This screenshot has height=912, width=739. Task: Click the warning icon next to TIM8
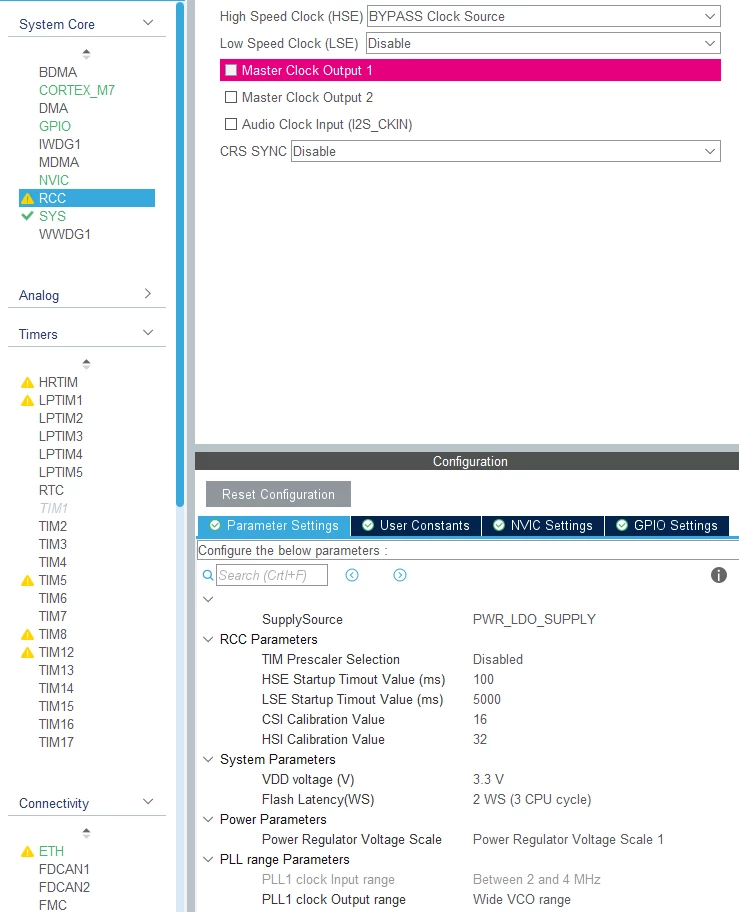coord(27,635)
